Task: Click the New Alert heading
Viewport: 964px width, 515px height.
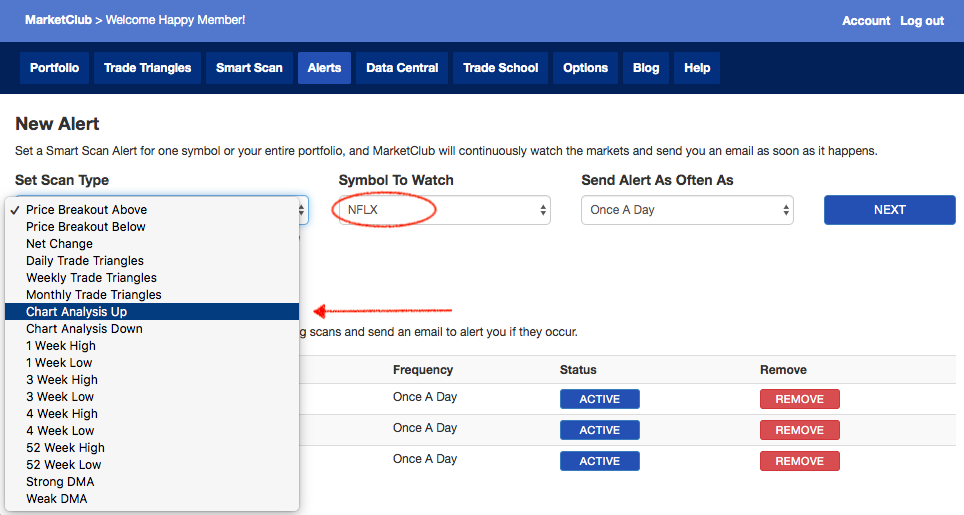Action: 57,124
